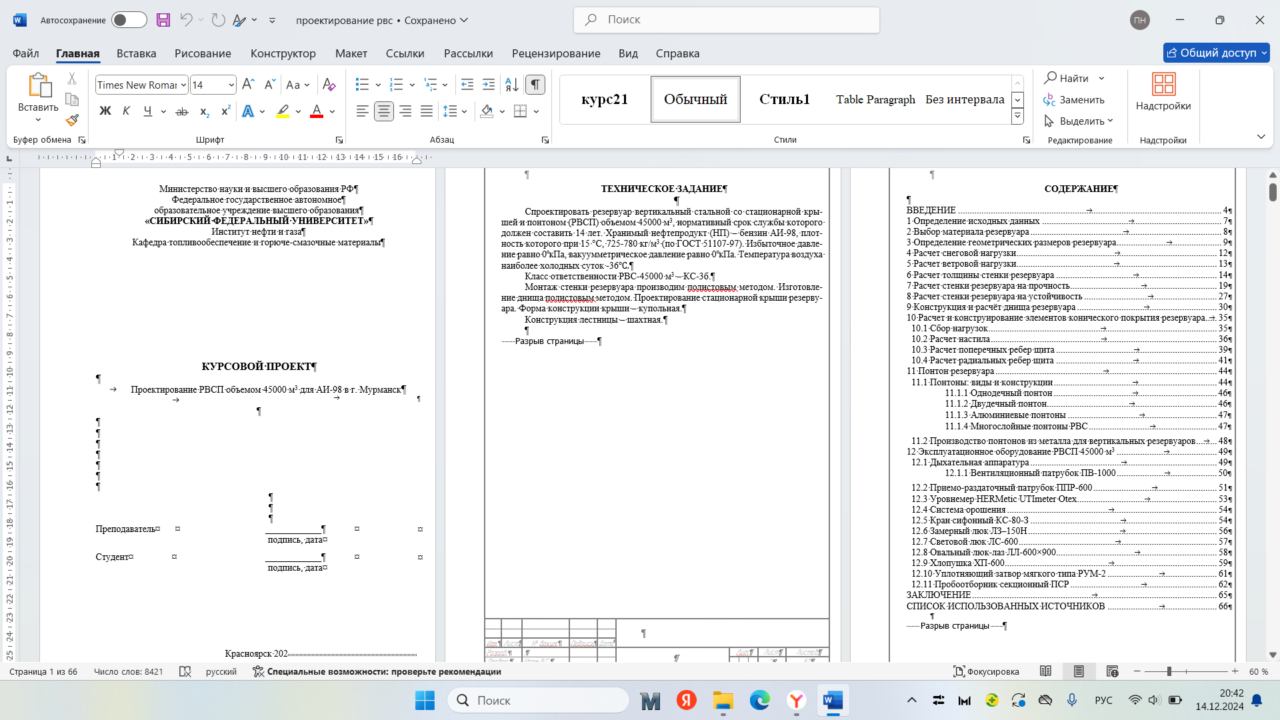The image size is (1280, 720).
Task: Select the Format Painter brush icon
Action: [x=72, y=120]
